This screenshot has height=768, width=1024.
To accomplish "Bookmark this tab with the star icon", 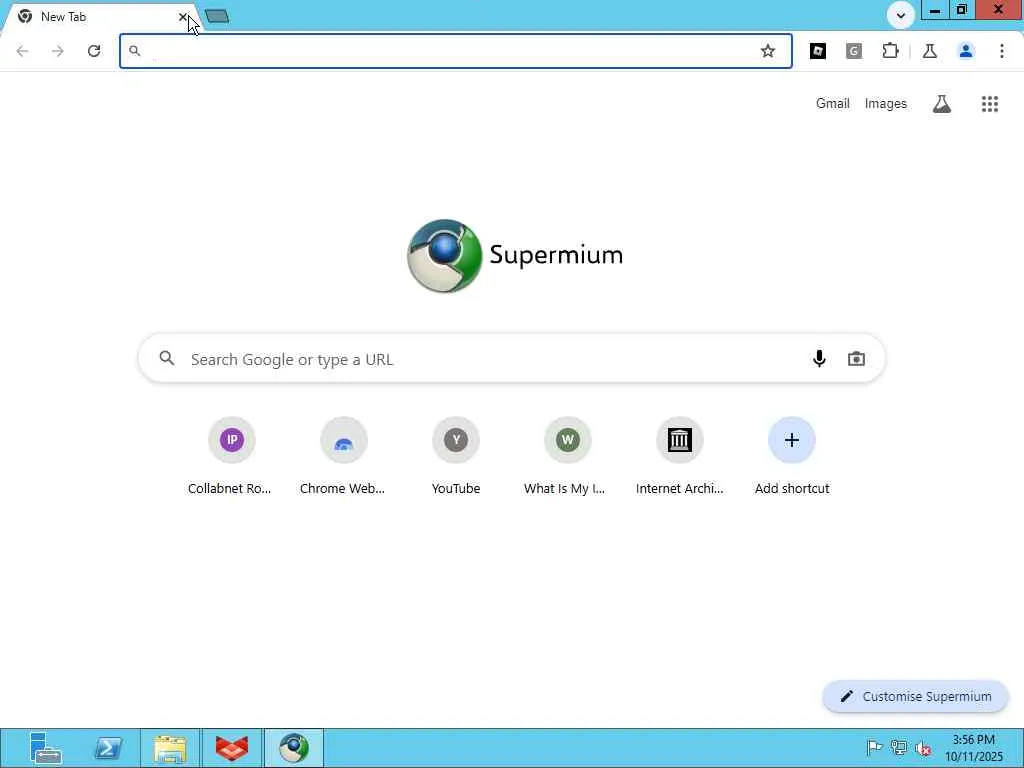I will pos(768,51).
